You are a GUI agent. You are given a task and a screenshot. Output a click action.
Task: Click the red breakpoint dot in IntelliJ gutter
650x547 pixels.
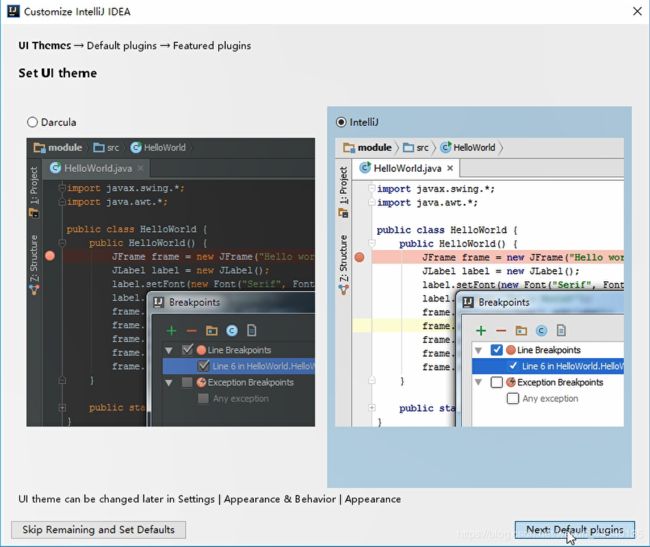point(359,257)
